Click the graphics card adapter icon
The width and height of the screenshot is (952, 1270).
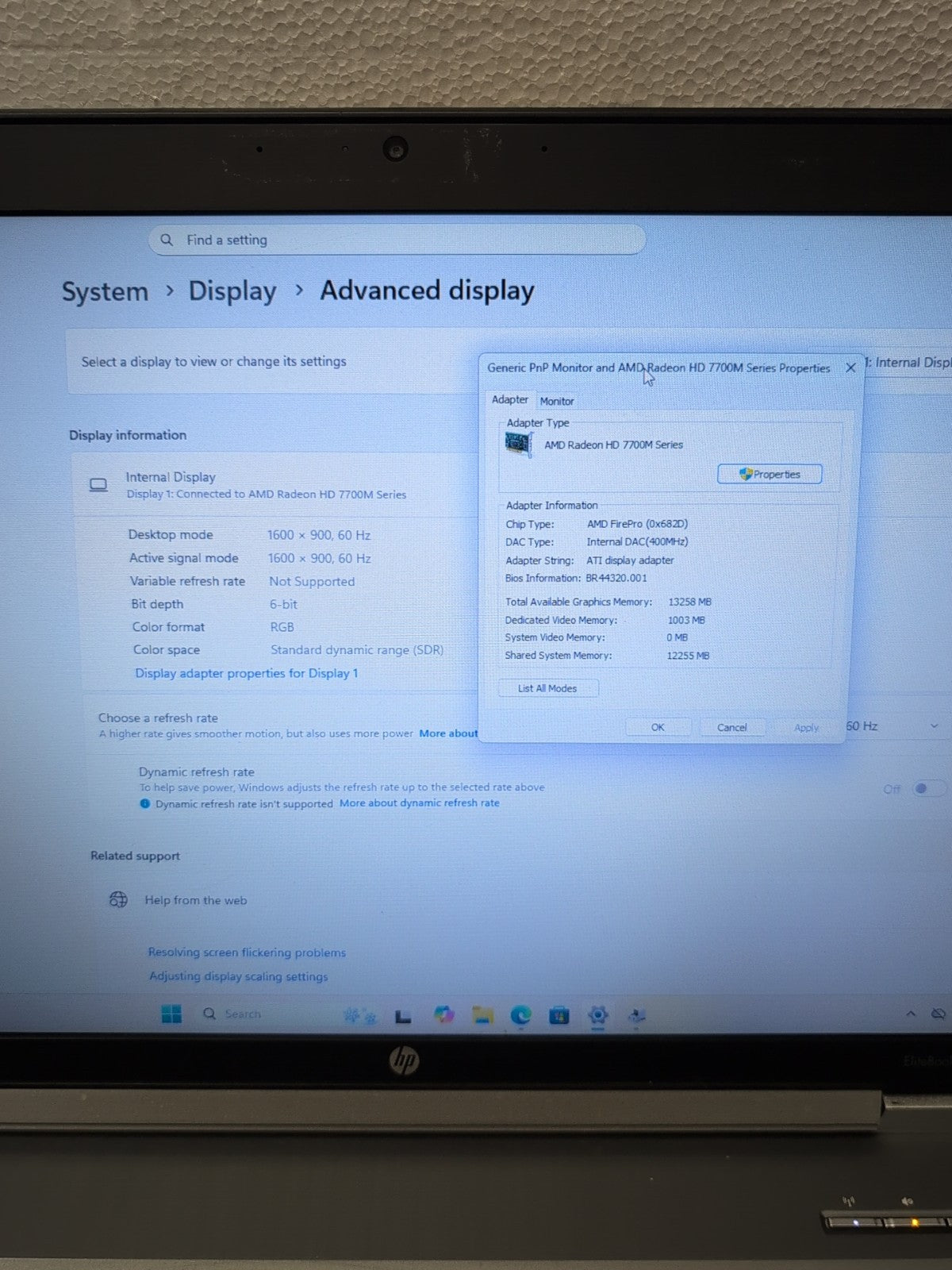click(518, 444)
